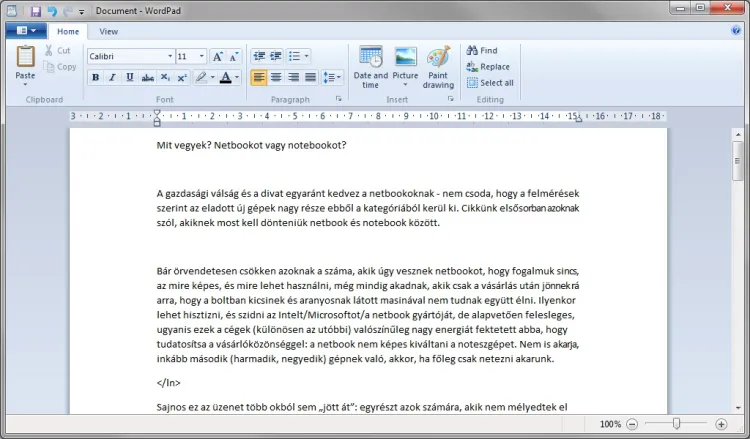Image resolution: width=750 pixels, height=439 pixels.
Task: Increase paragraph indent
Action: point(276,56)
